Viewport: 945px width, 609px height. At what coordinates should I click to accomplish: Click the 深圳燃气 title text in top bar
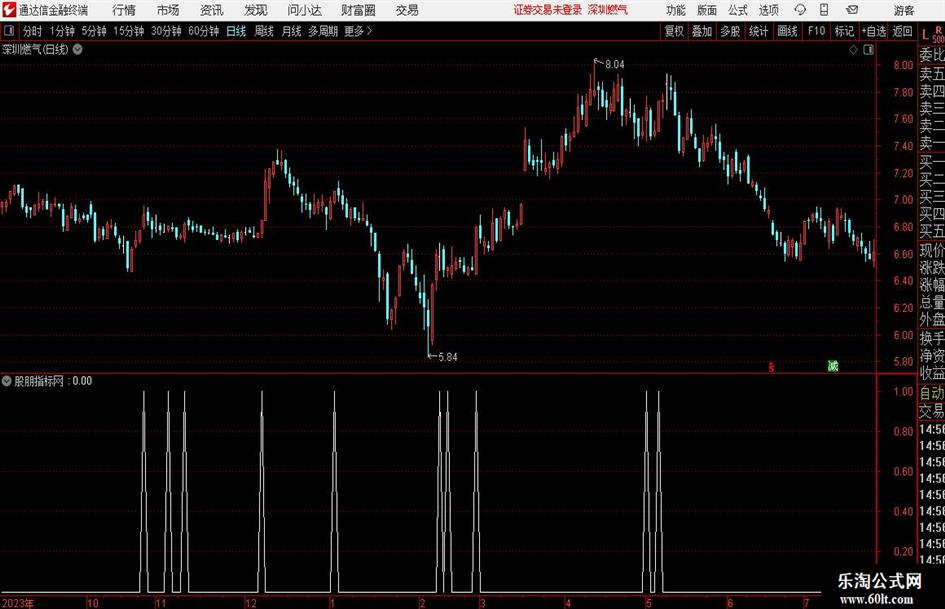click(x=608, y=10)
